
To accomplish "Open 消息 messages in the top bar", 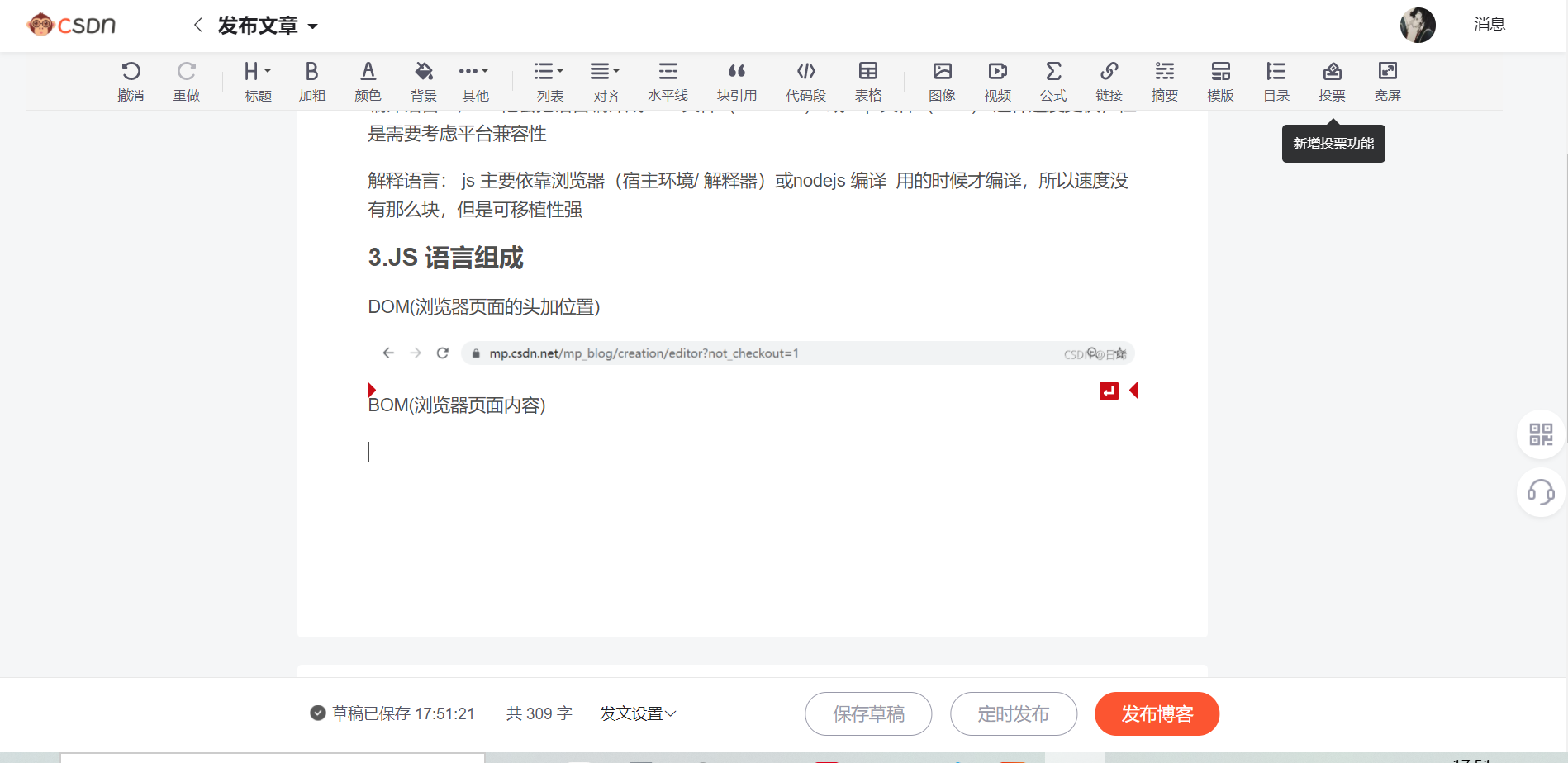I will 1489,25.
